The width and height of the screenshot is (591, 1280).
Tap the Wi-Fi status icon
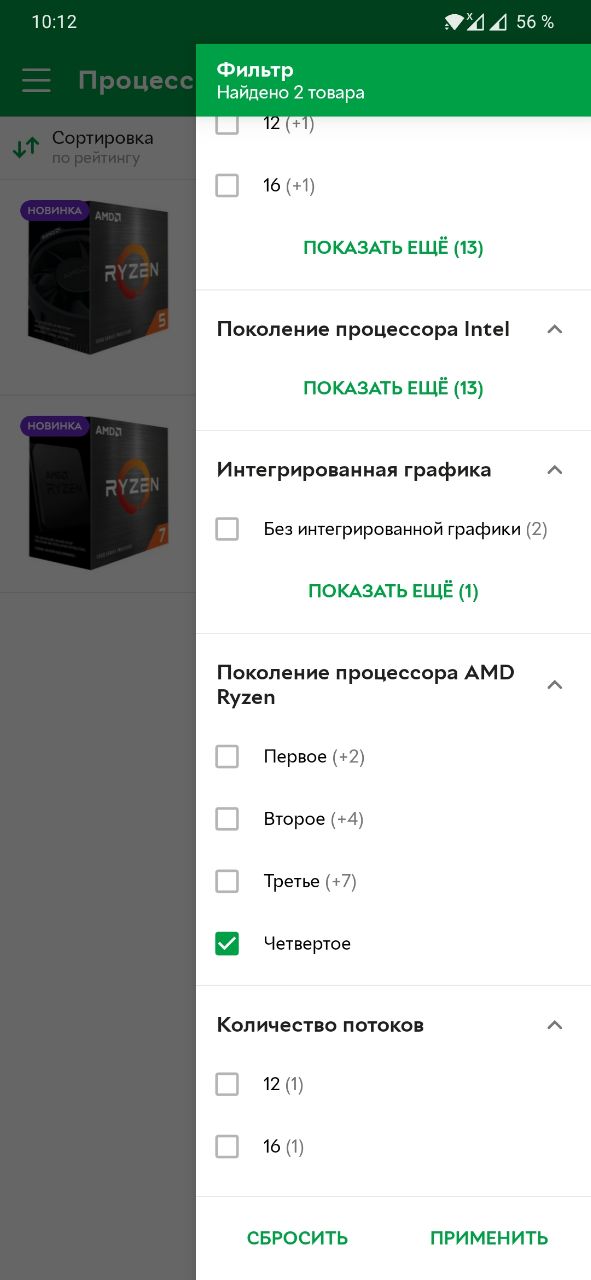[455, 21]
